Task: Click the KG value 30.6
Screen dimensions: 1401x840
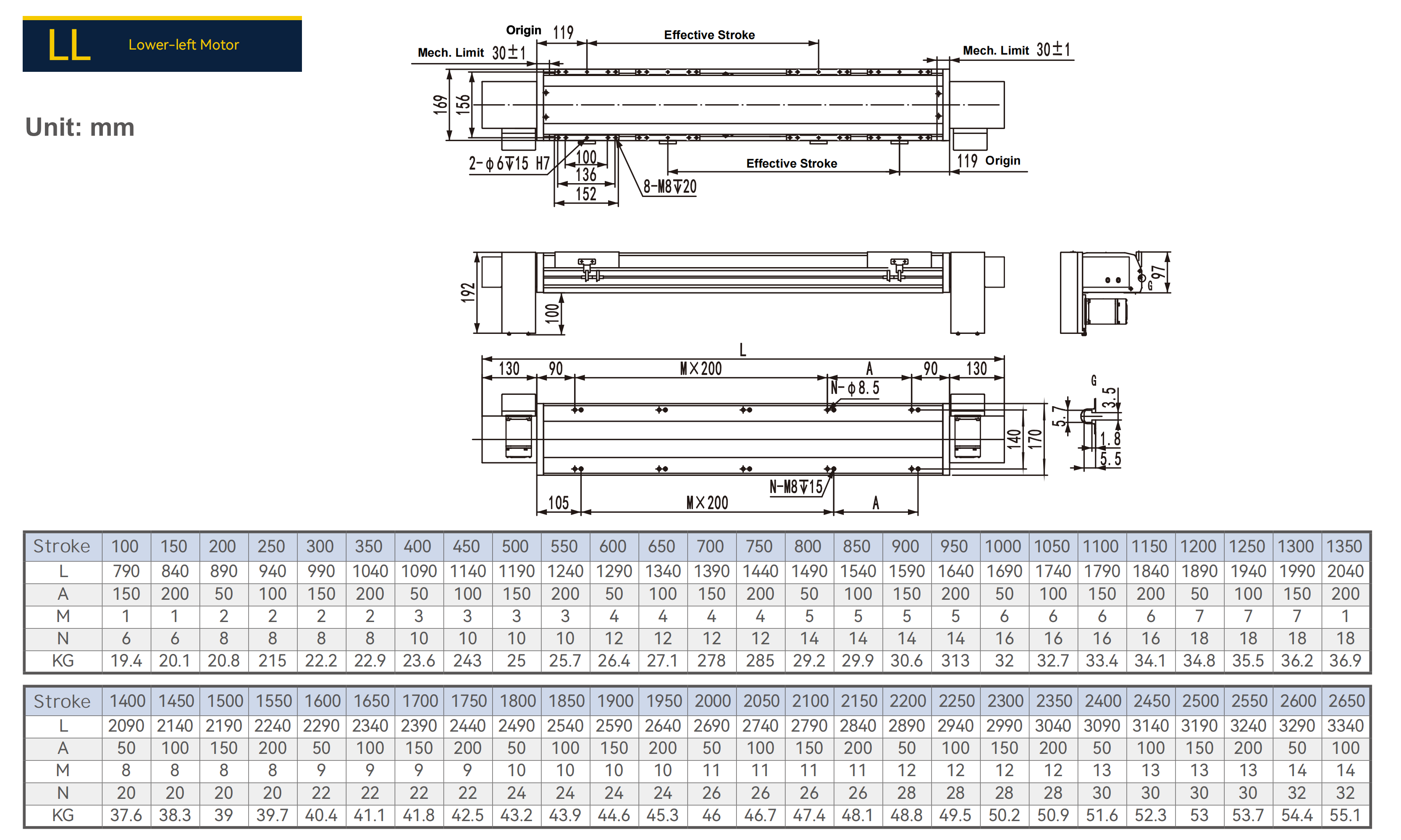Action: (906, 661)
